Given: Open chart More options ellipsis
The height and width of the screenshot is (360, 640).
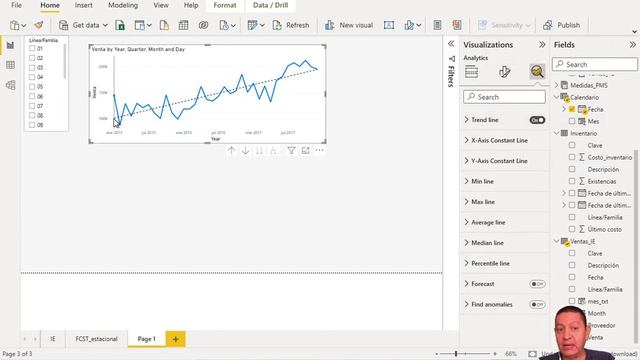Looking at the screenshot, I should [320, 151].
